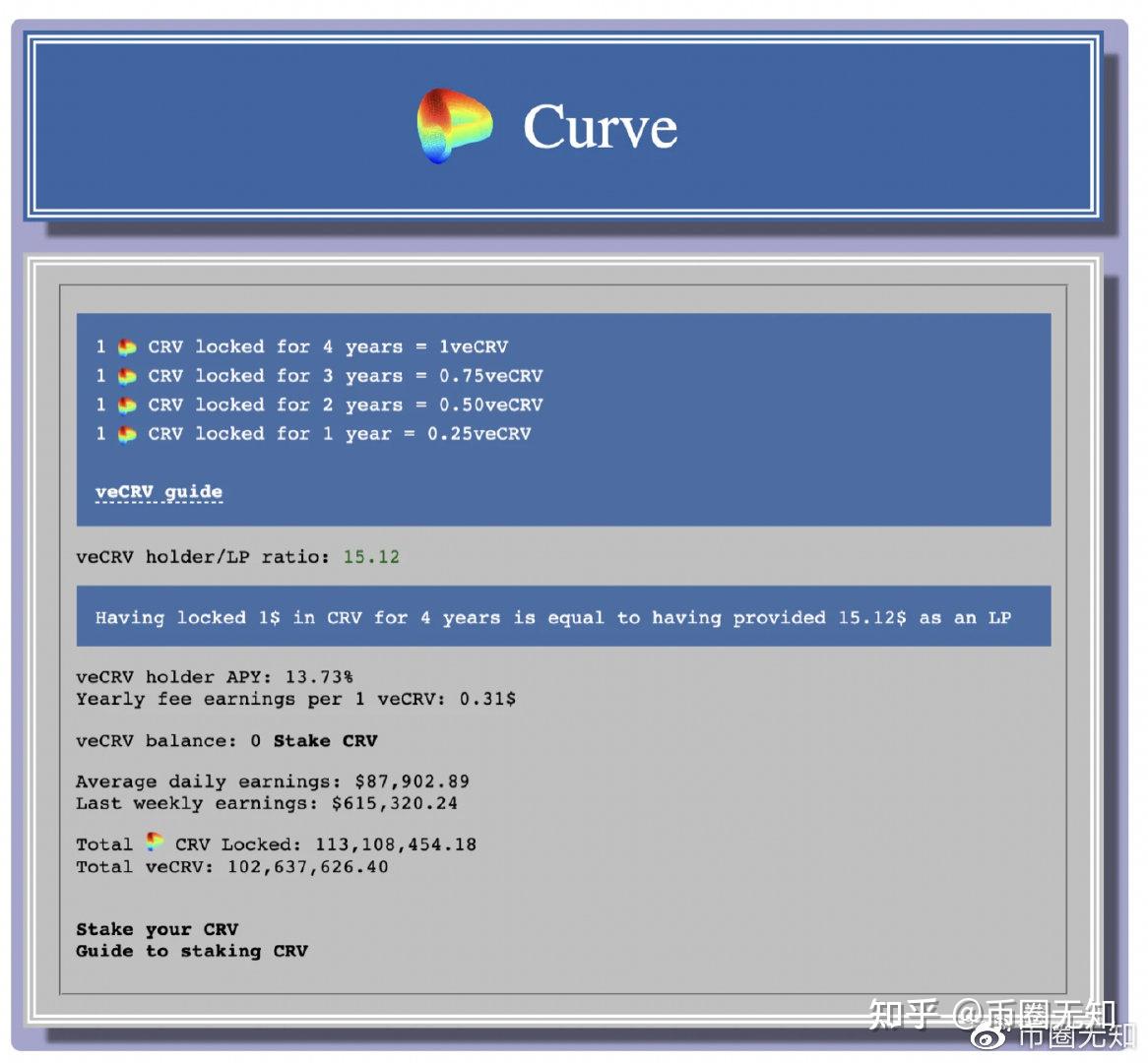The height and width of the screenshot is (1063, 1148).
Task: Click the '0.25veCRV' value
Action: pyautogui.click(x=478, y=434)
